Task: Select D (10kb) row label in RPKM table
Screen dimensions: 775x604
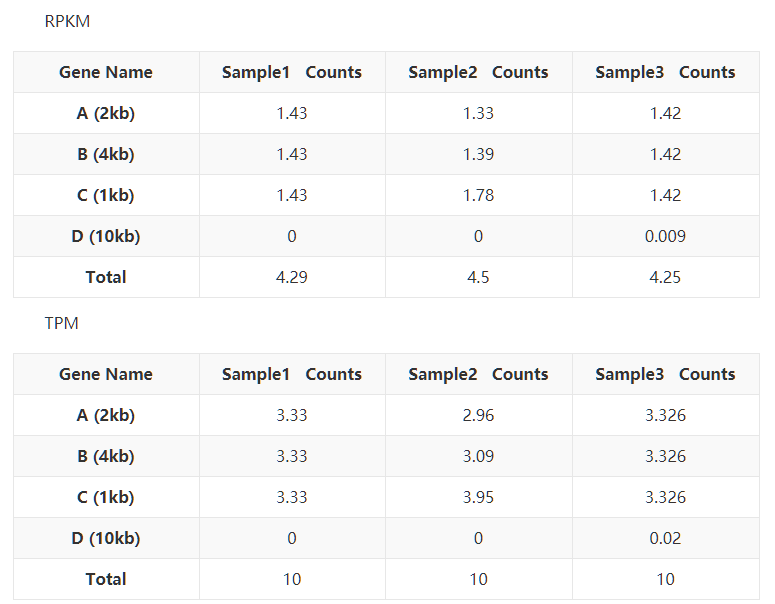Action: pos(106,236)
